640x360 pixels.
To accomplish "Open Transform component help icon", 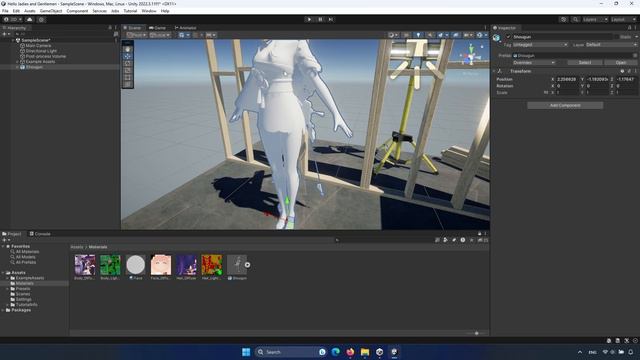I will 622,71.
